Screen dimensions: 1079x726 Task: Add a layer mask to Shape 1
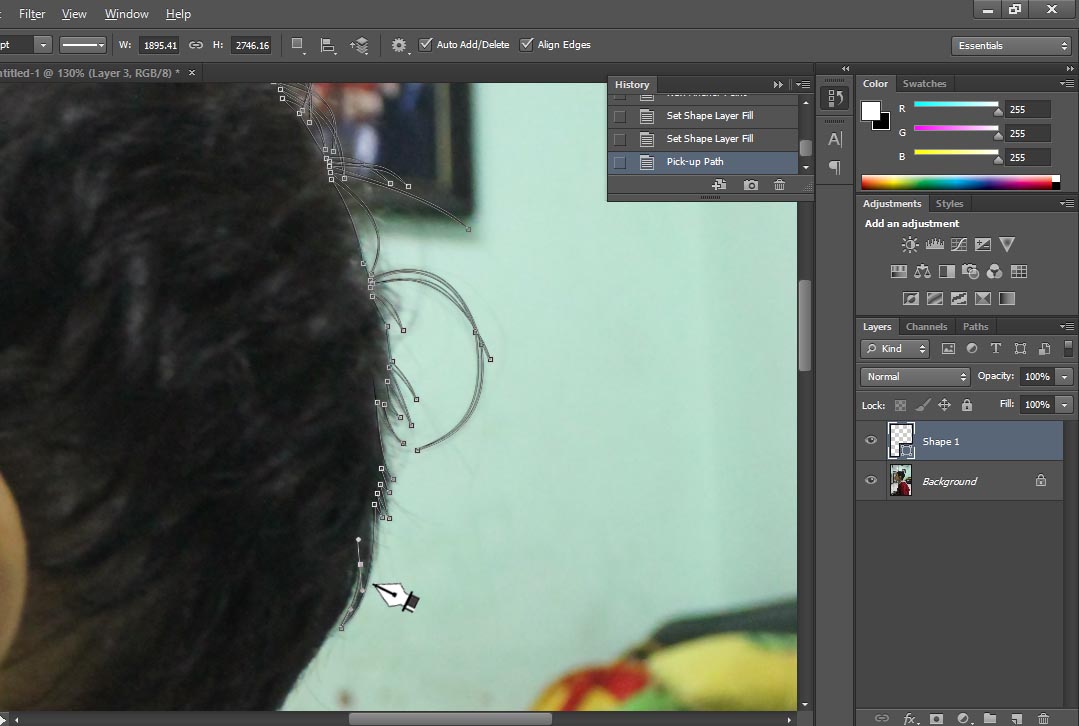pyautogui.click(x=937, y=719)
